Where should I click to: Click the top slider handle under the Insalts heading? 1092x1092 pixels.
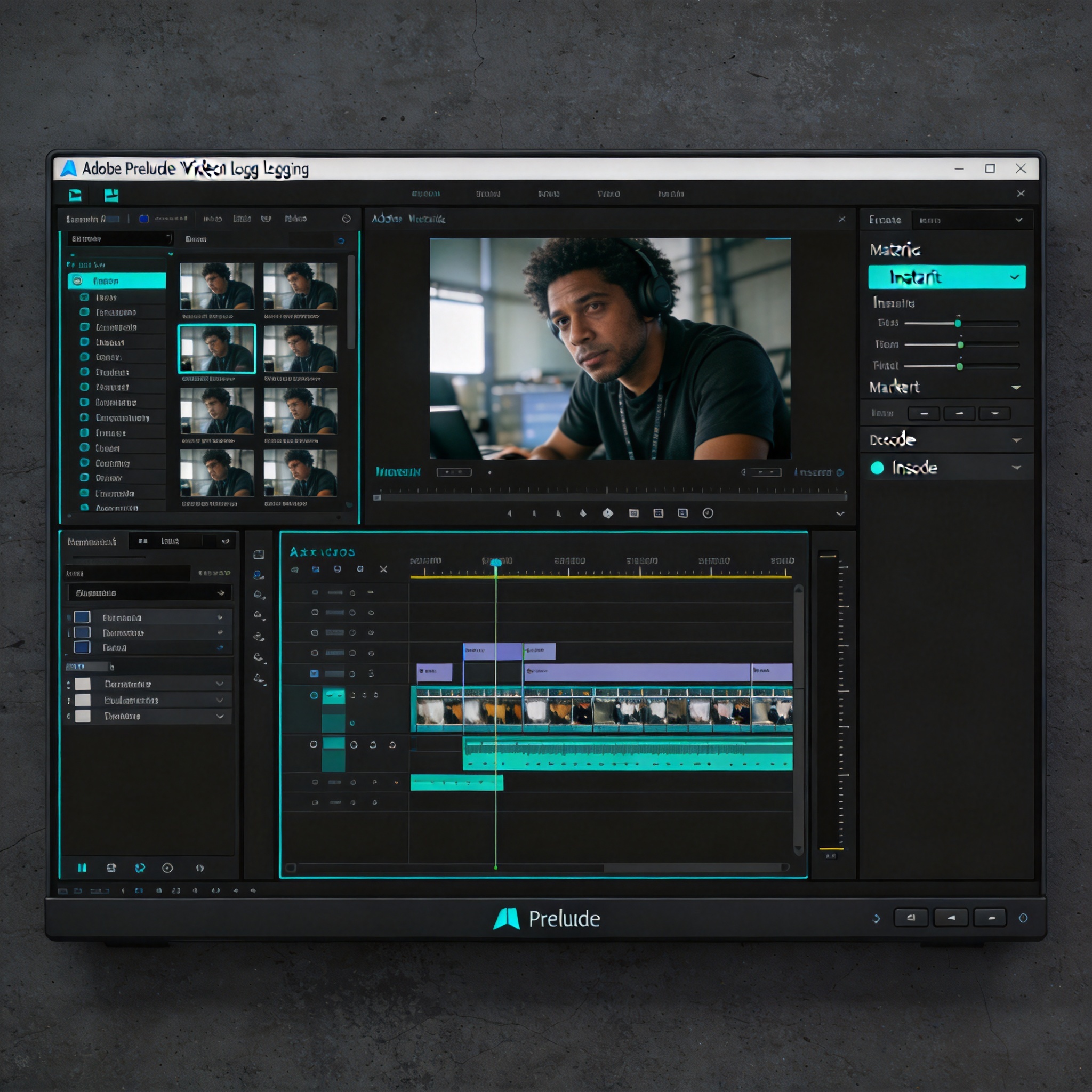coord(958,323)
